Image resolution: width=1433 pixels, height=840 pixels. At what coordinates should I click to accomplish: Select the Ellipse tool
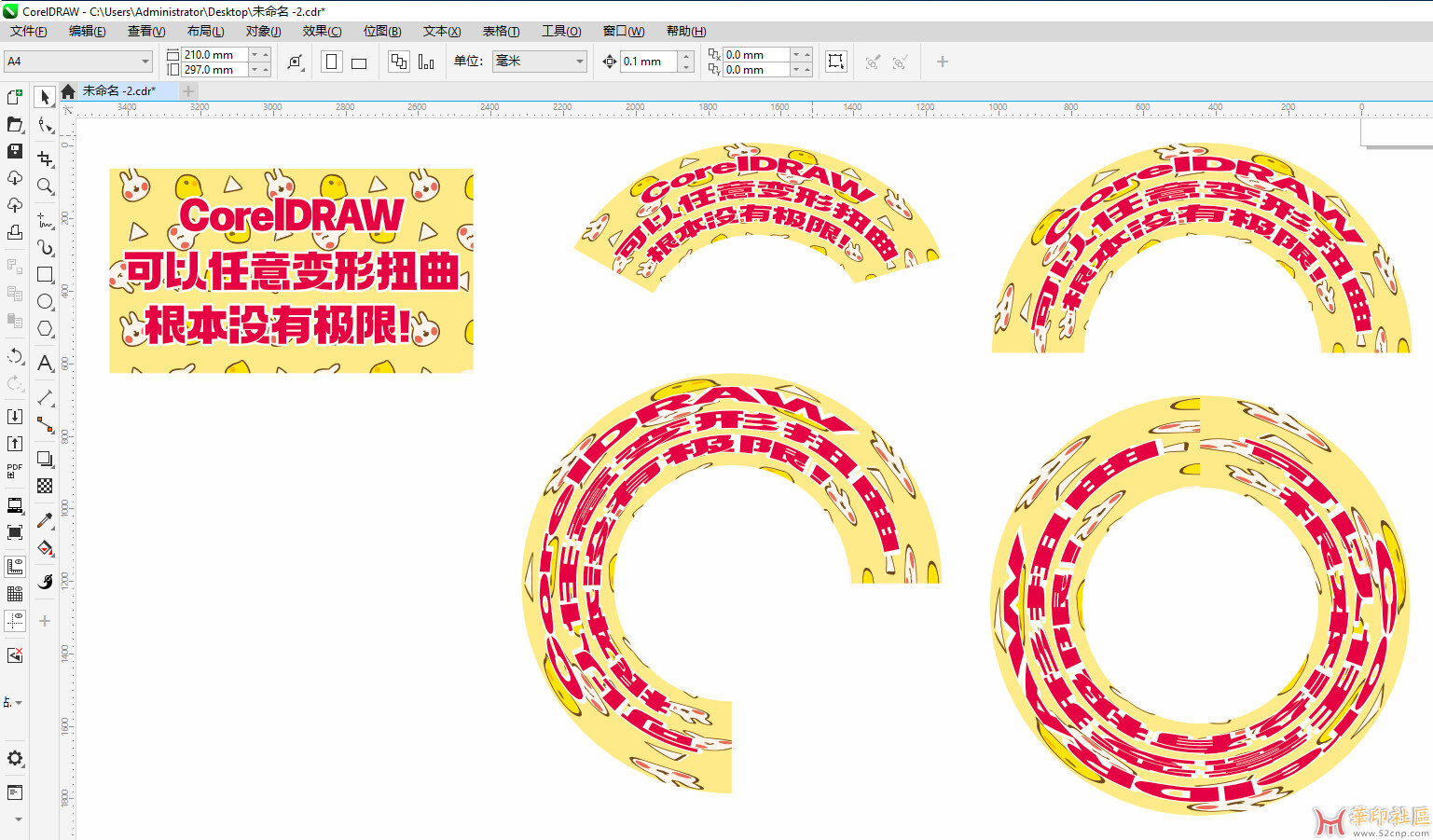tap(45, 301)
